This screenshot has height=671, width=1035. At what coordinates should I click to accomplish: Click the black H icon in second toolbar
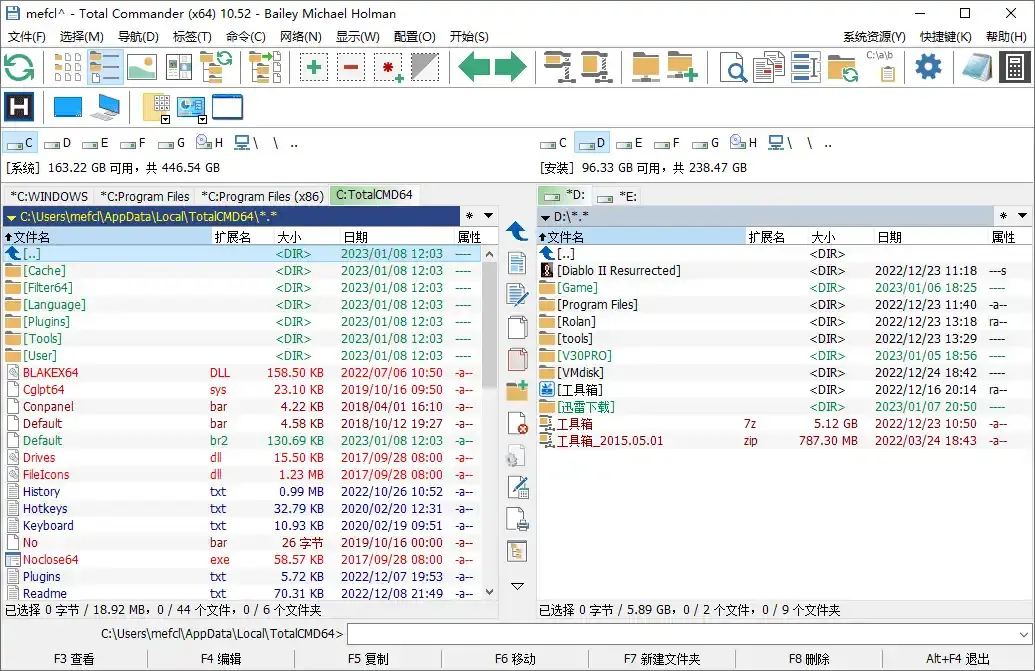[x=19, y=107]
